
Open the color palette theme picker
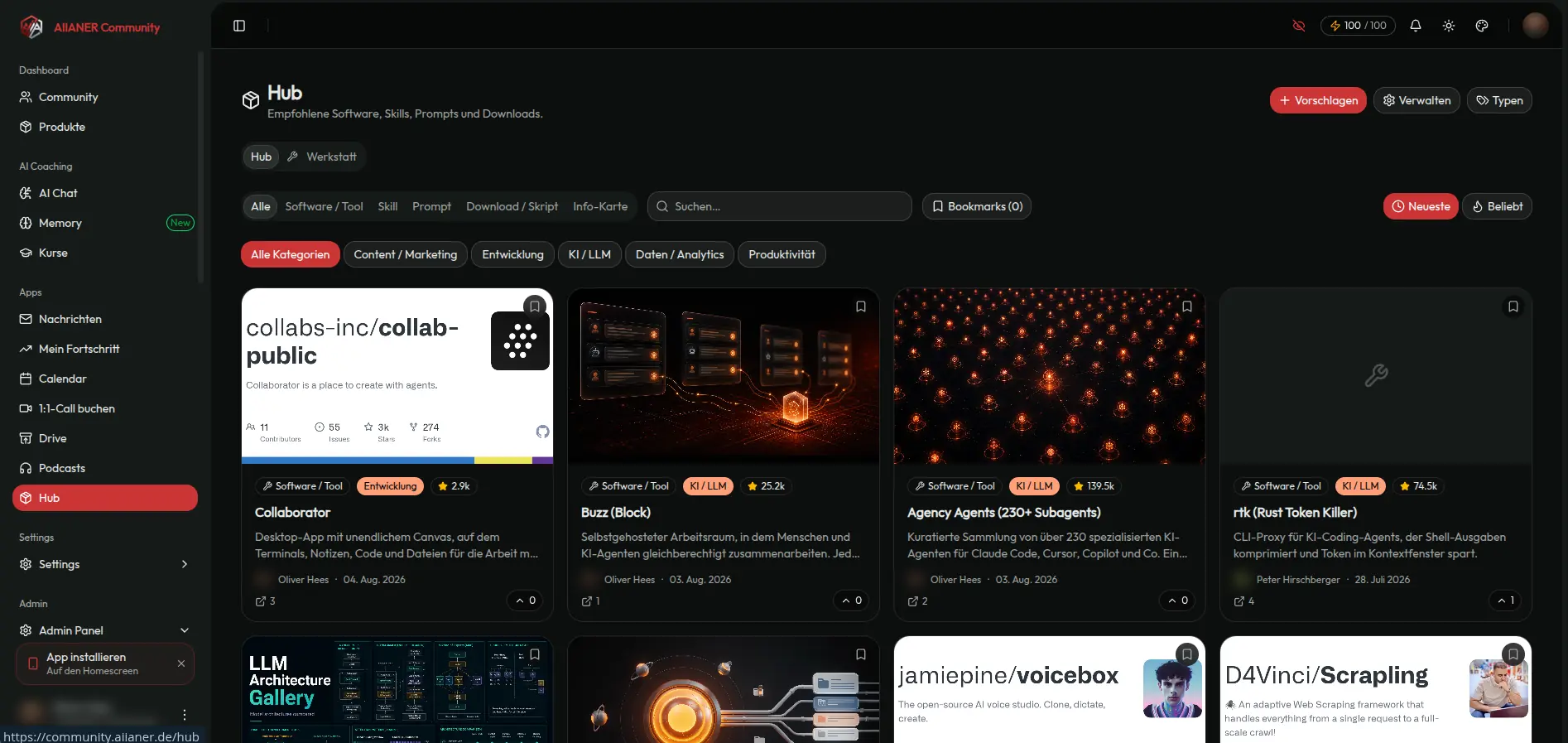click(x=1482, y=26)
